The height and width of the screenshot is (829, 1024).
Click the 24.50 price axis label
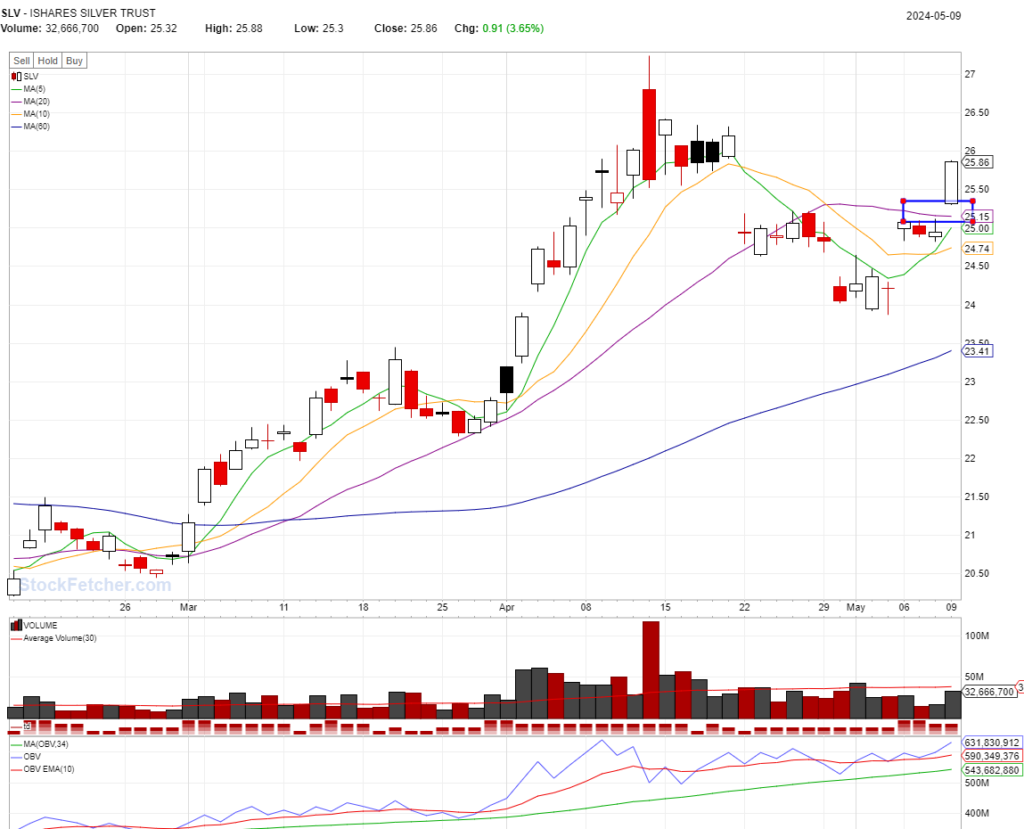[x=976, y=266]
